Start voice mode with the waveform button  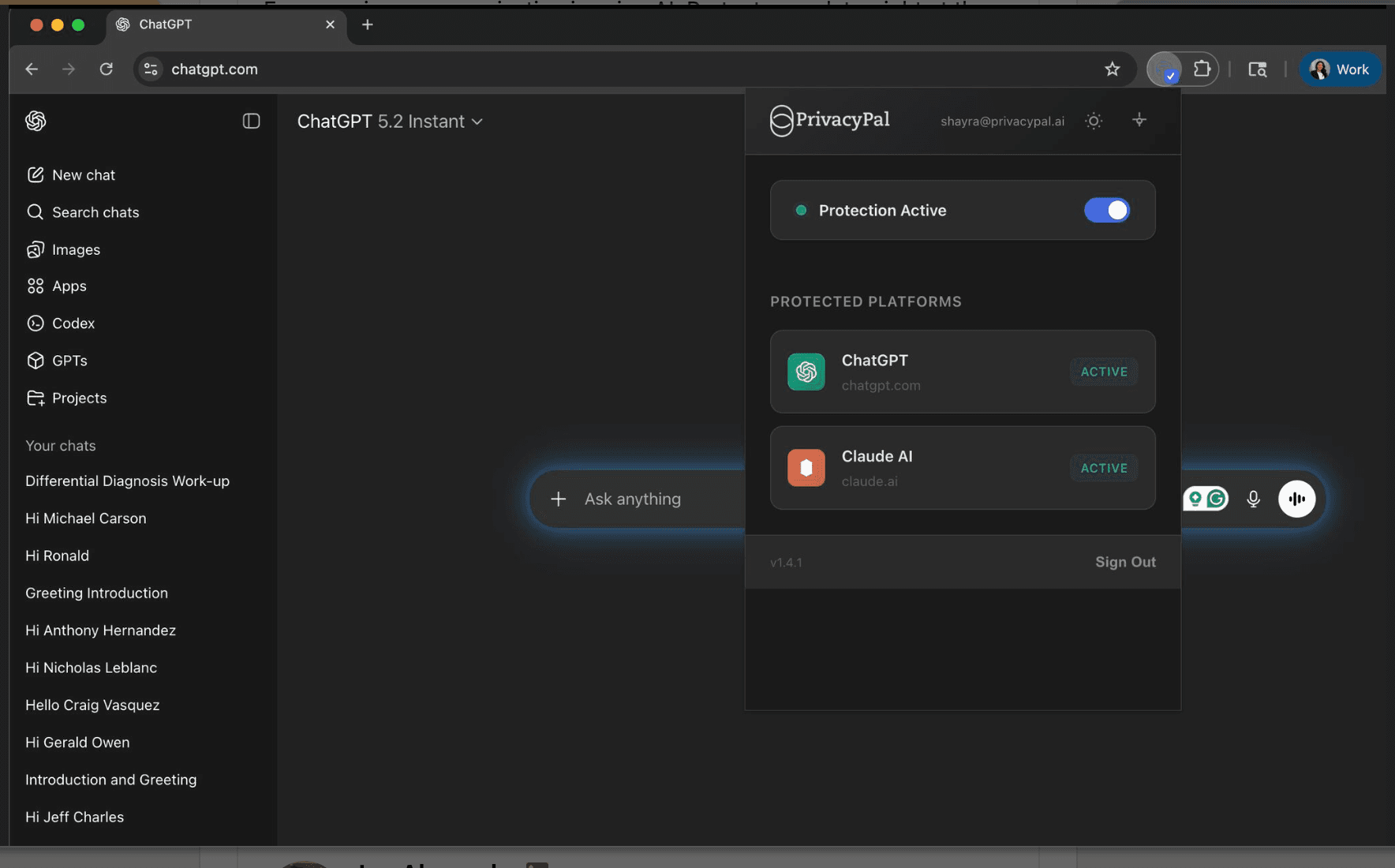coord(1296,499)
